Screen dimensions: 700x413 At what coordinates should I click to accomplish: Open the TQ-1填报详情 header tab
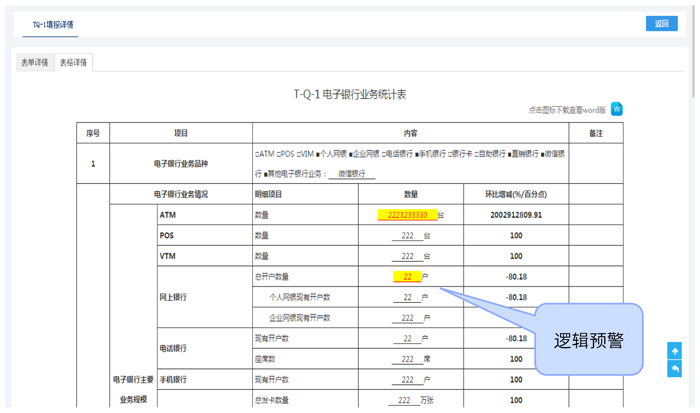click(x=51, y=25)
